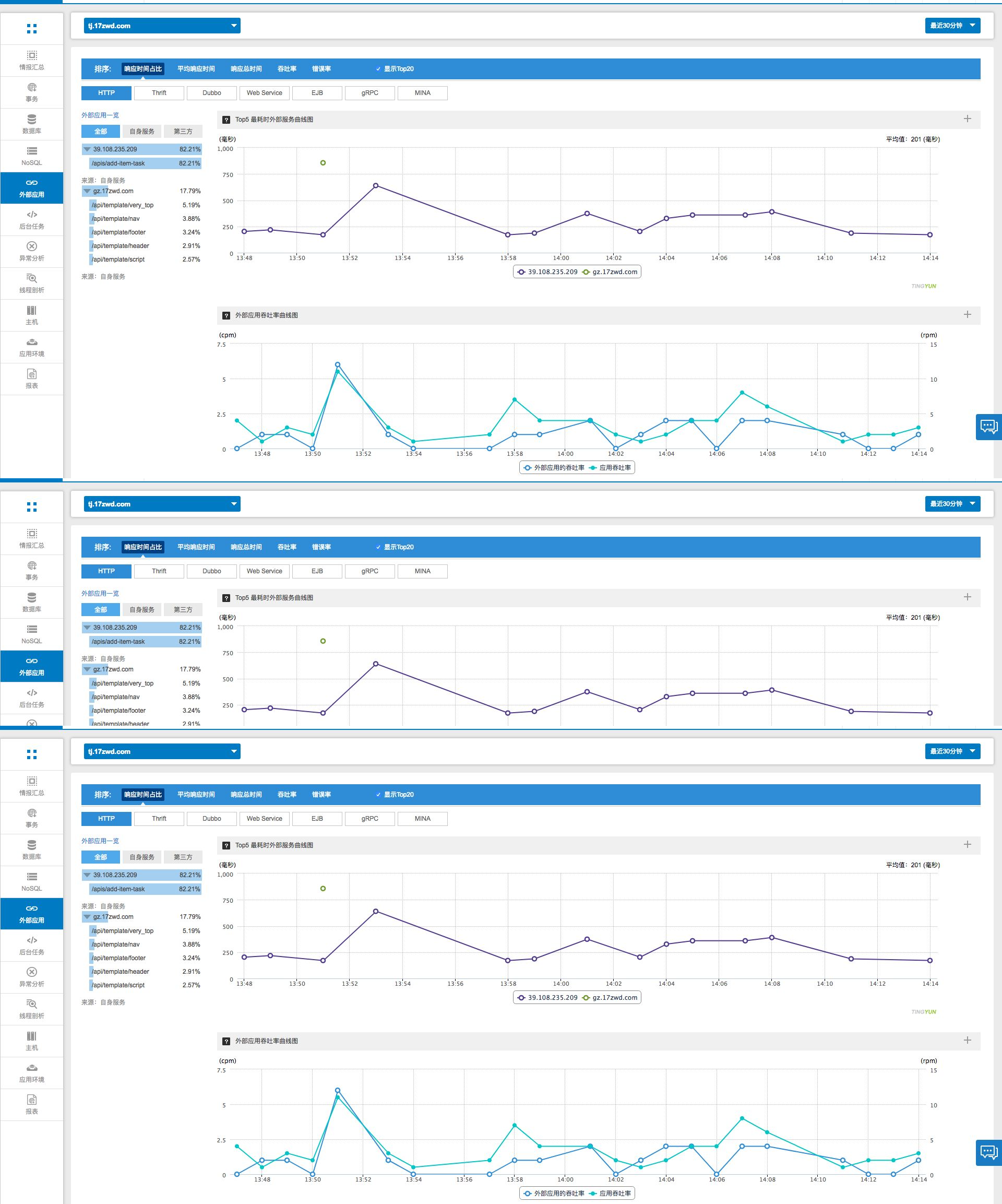The height and width of the screenshot is (1204, 1002).
Task: Select /apis/add-item-task percentage bar in topmost list
Action: click(x=146, y=163)
